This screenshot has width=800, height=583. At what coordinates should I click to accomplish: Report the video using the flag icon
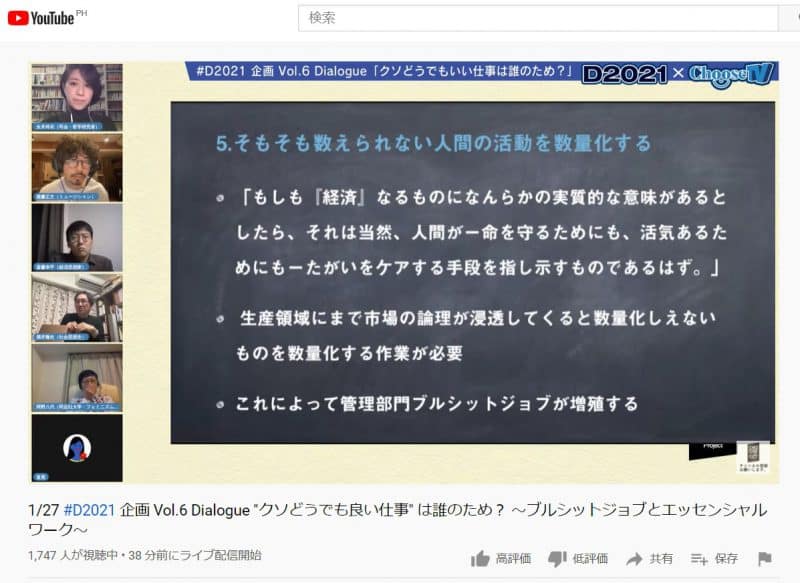point(764,558)
